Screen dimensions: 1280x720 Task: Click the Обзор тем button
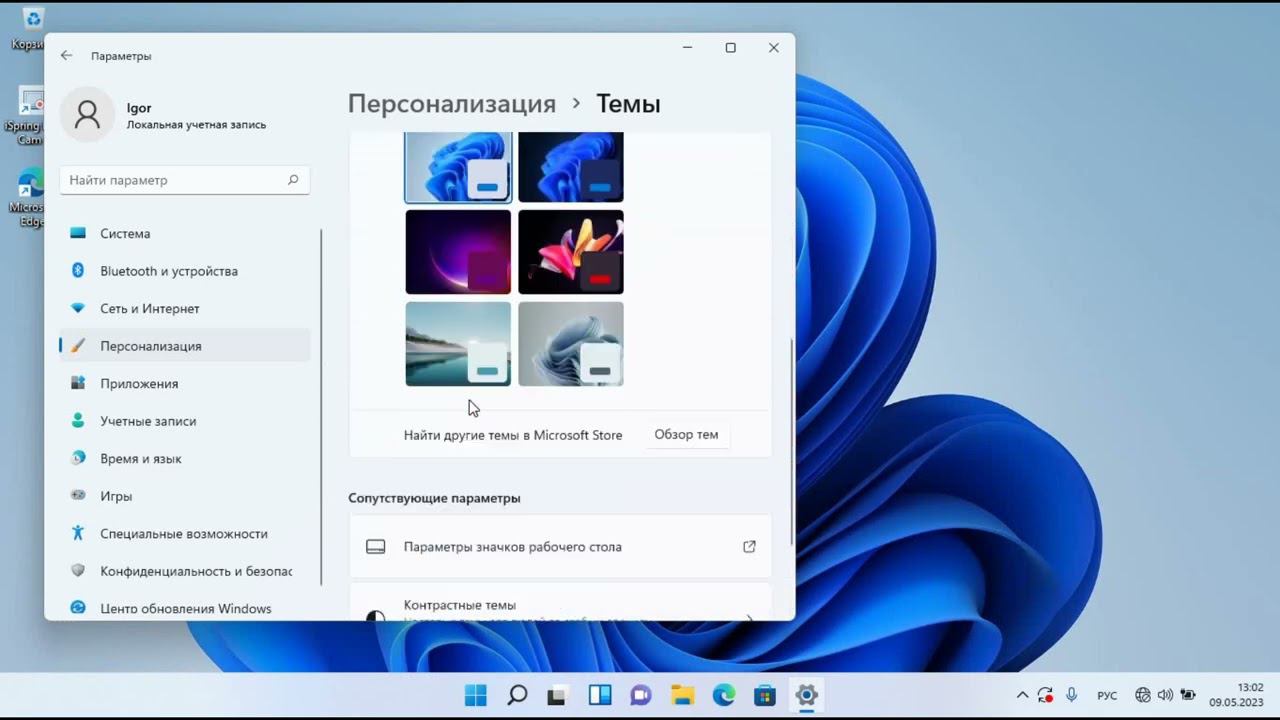[x=686, y=435]
